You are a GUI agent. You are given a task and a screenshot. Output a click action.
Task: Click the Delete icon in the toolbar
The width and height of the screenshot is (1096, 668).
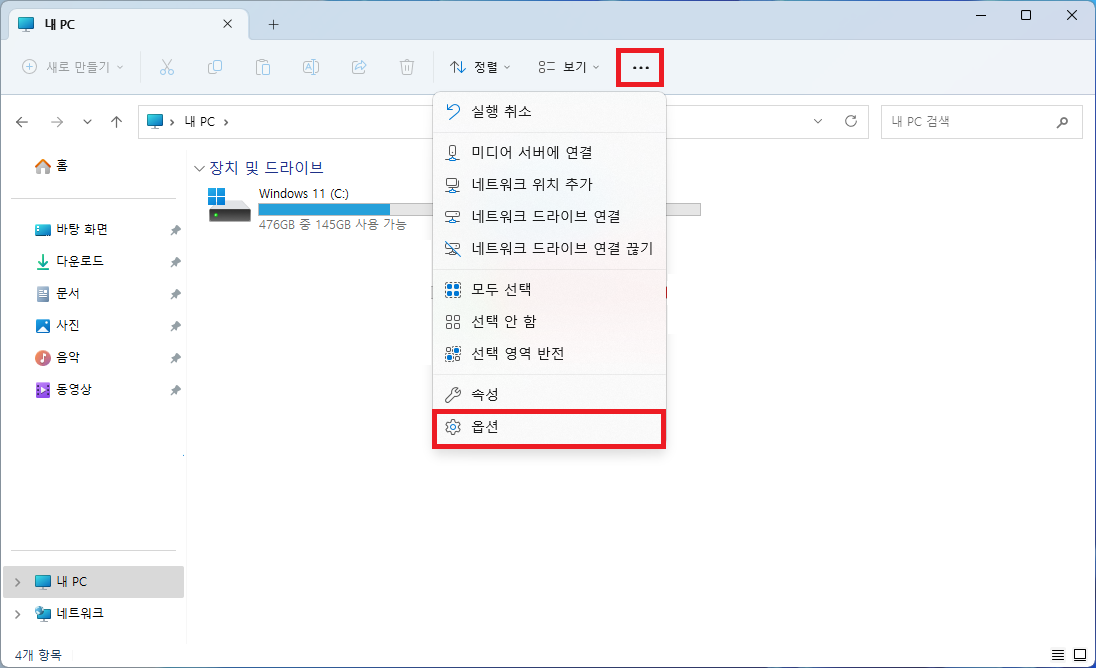(406, 67)
